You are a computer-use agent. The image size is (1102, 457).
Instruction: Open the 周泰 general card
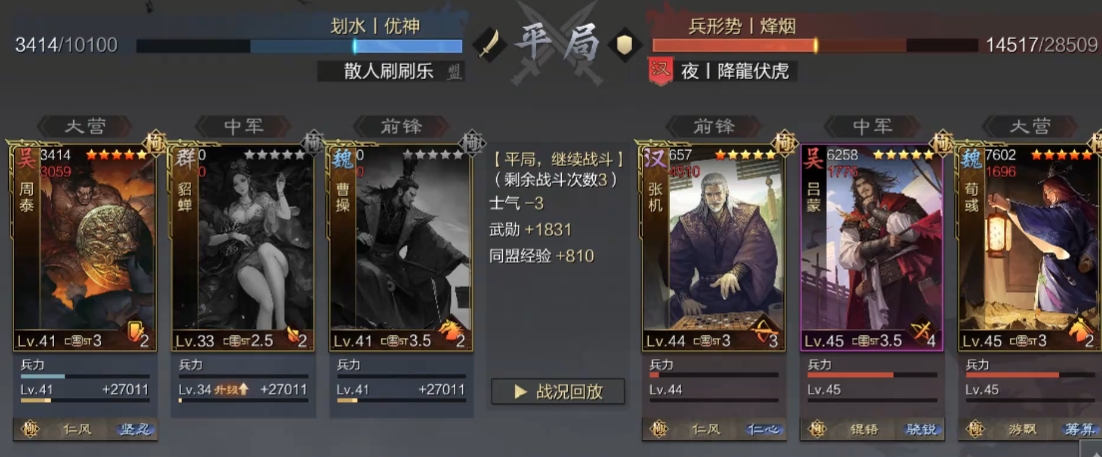(x=85, y=248)
